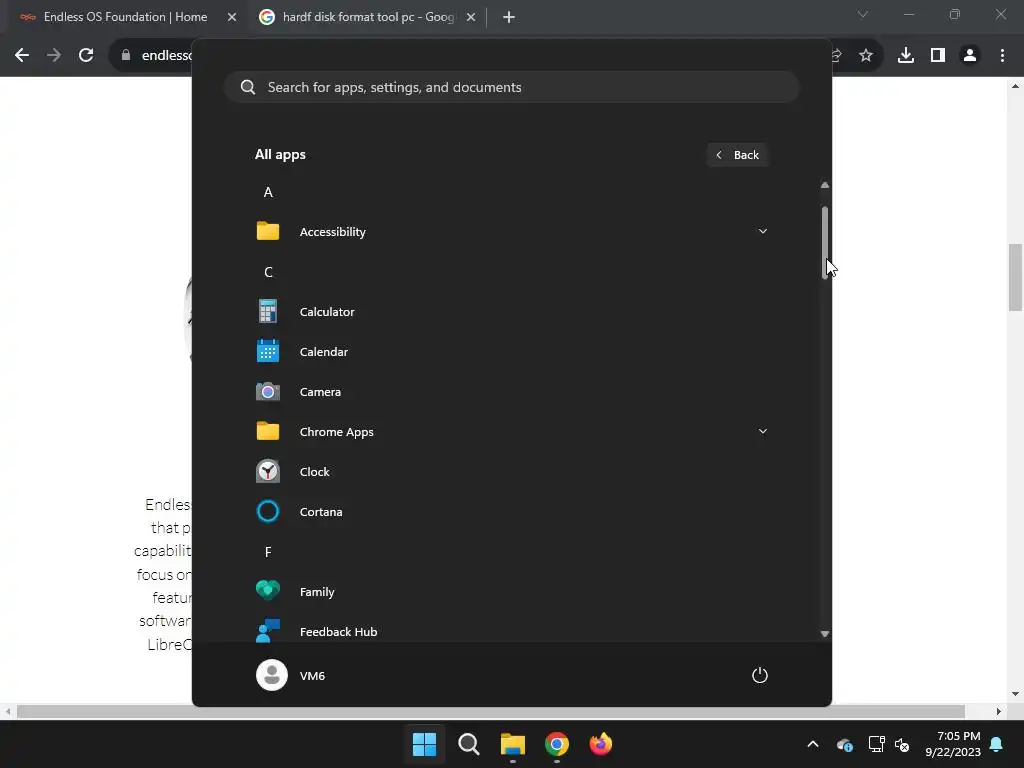
Task: Click the apps list scroll-up arrow
Action: [825, 185]
